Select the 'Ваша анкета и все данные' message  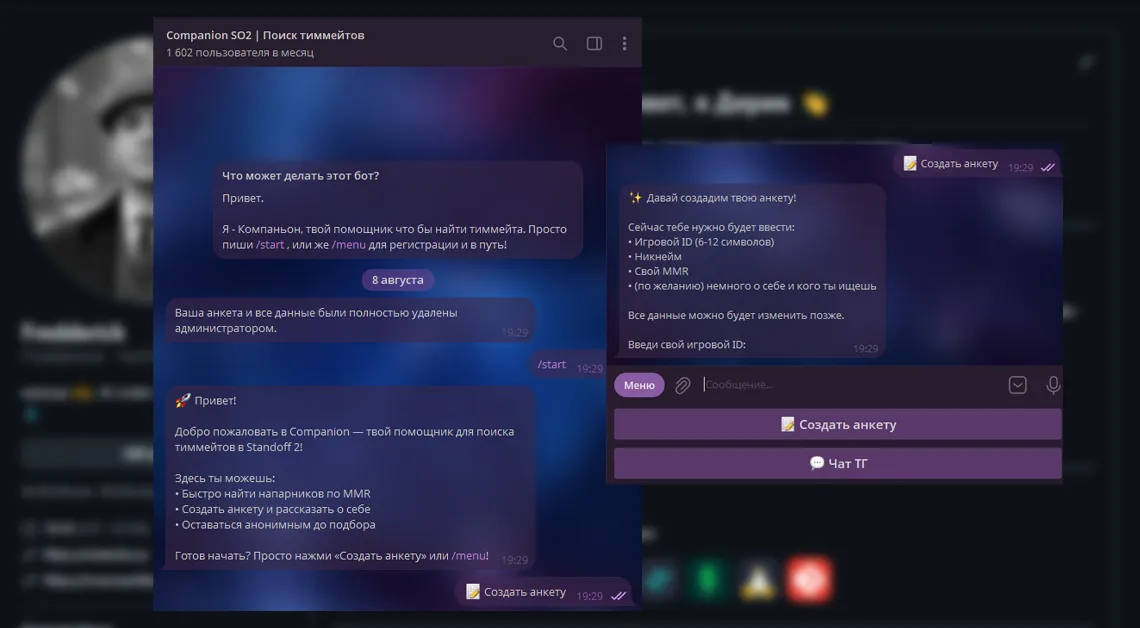point(350,320)
